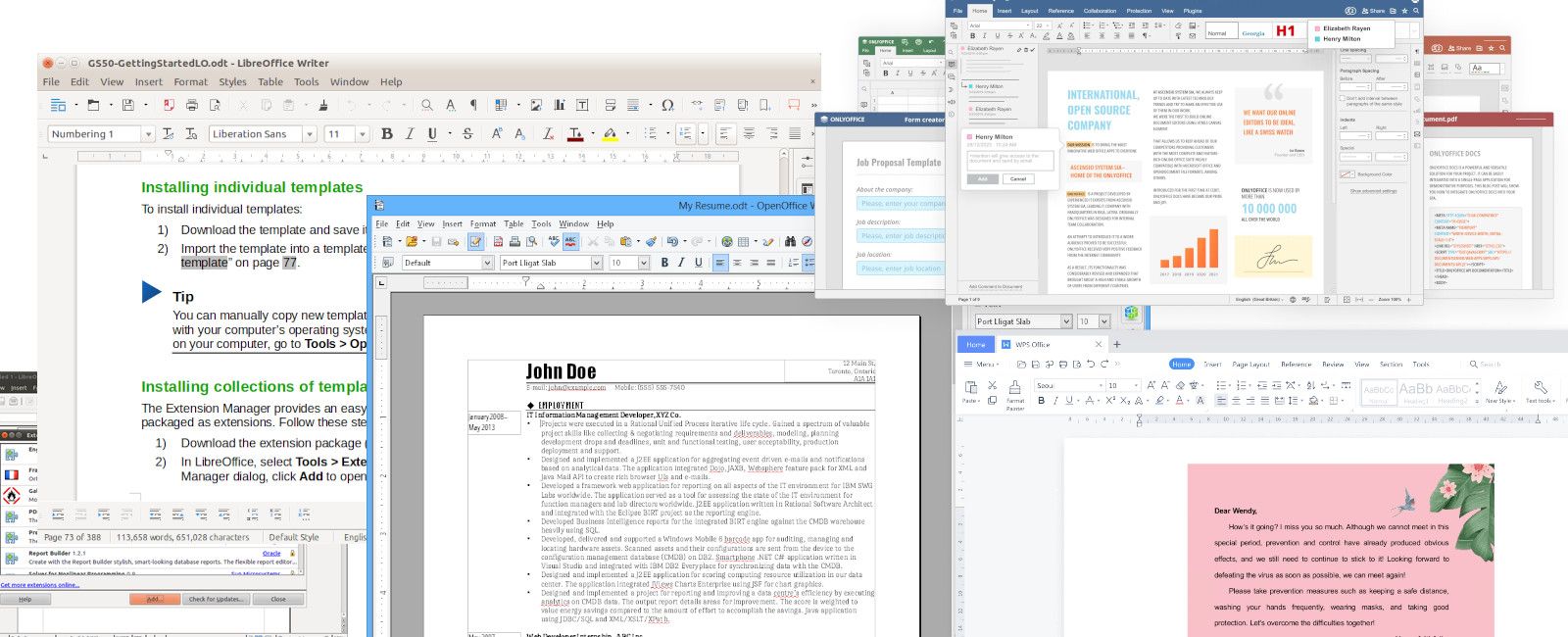Click the yellow highlighting color icon in LibreOffice
Image resolution: width=1568 pixels, height=637 pixels.
[610, 134]
